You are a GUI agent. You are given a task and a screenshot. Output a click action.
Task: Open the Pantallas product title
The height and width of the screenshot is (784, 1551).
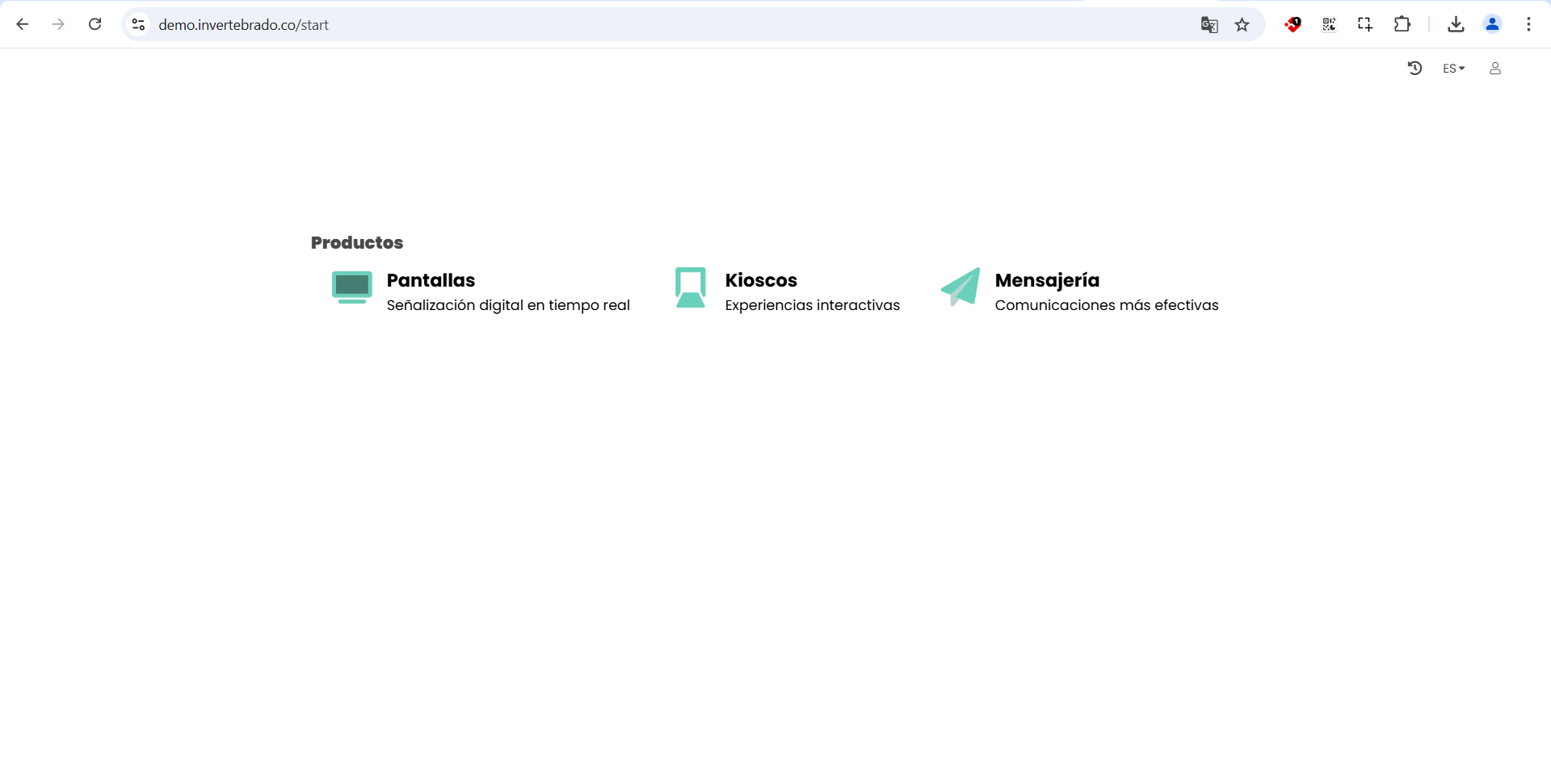tap(431, 280)
